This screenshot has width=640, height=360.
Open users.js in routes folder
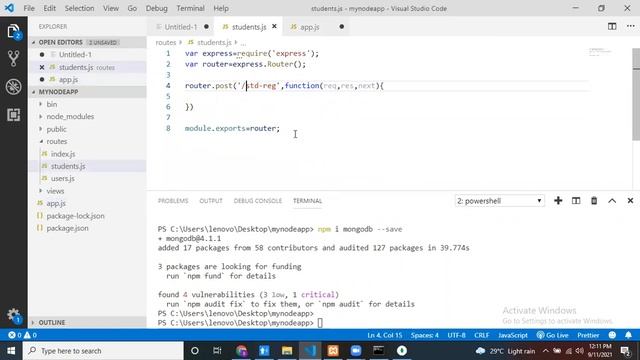[x=62, y=179]
